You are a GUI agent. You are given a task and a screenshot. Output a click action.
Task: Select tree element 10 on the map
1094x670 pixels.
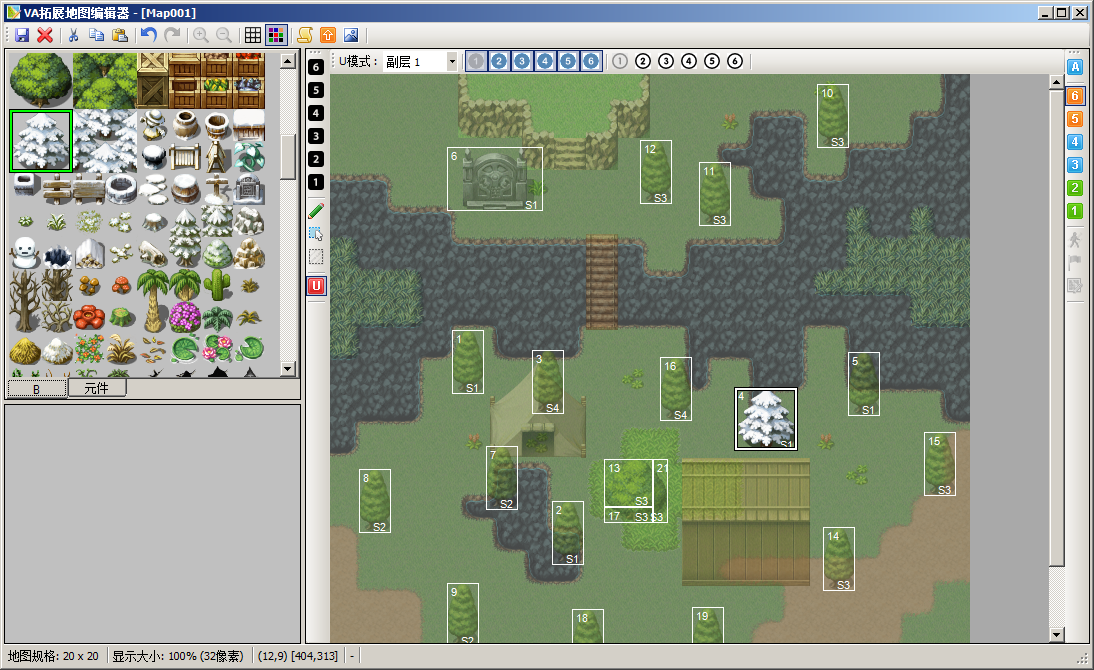coord(833,116)
